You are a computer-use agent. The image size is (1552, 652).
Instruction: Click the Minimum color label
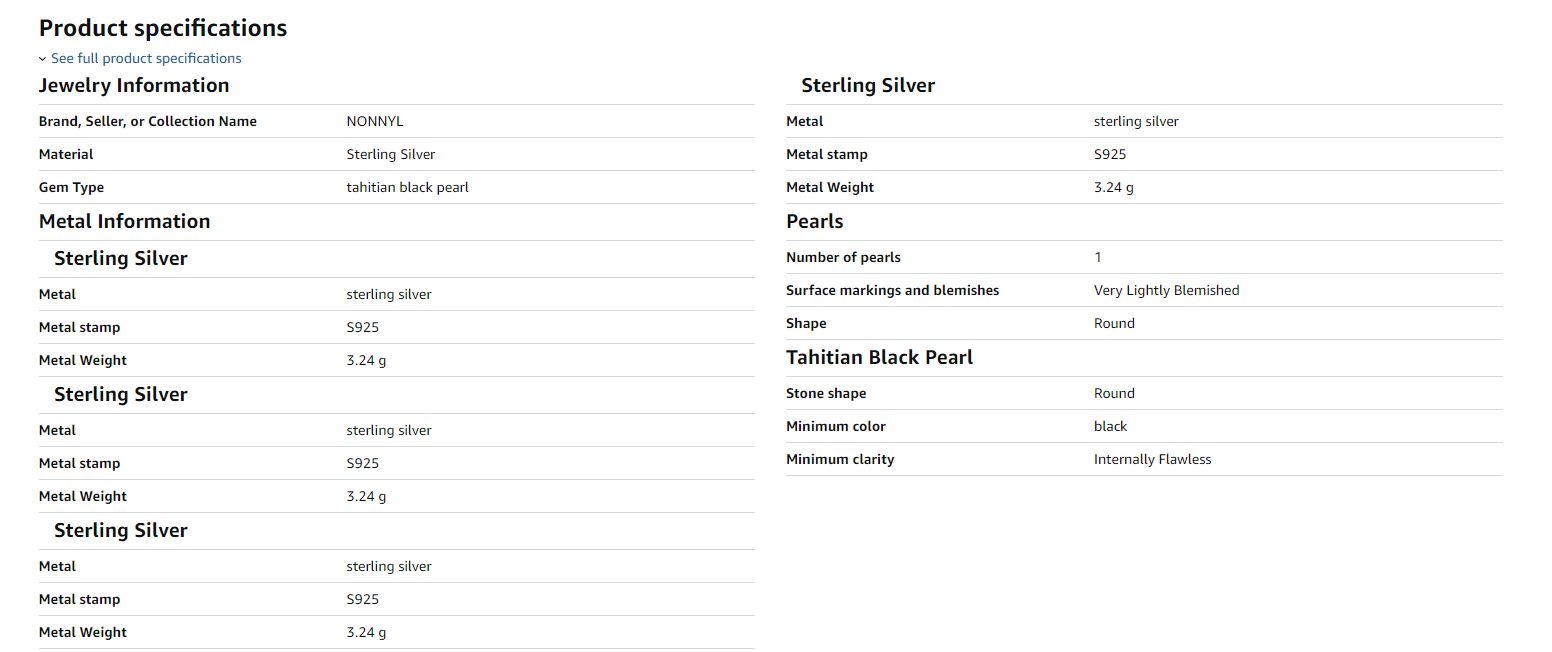[x=835, y=426]
